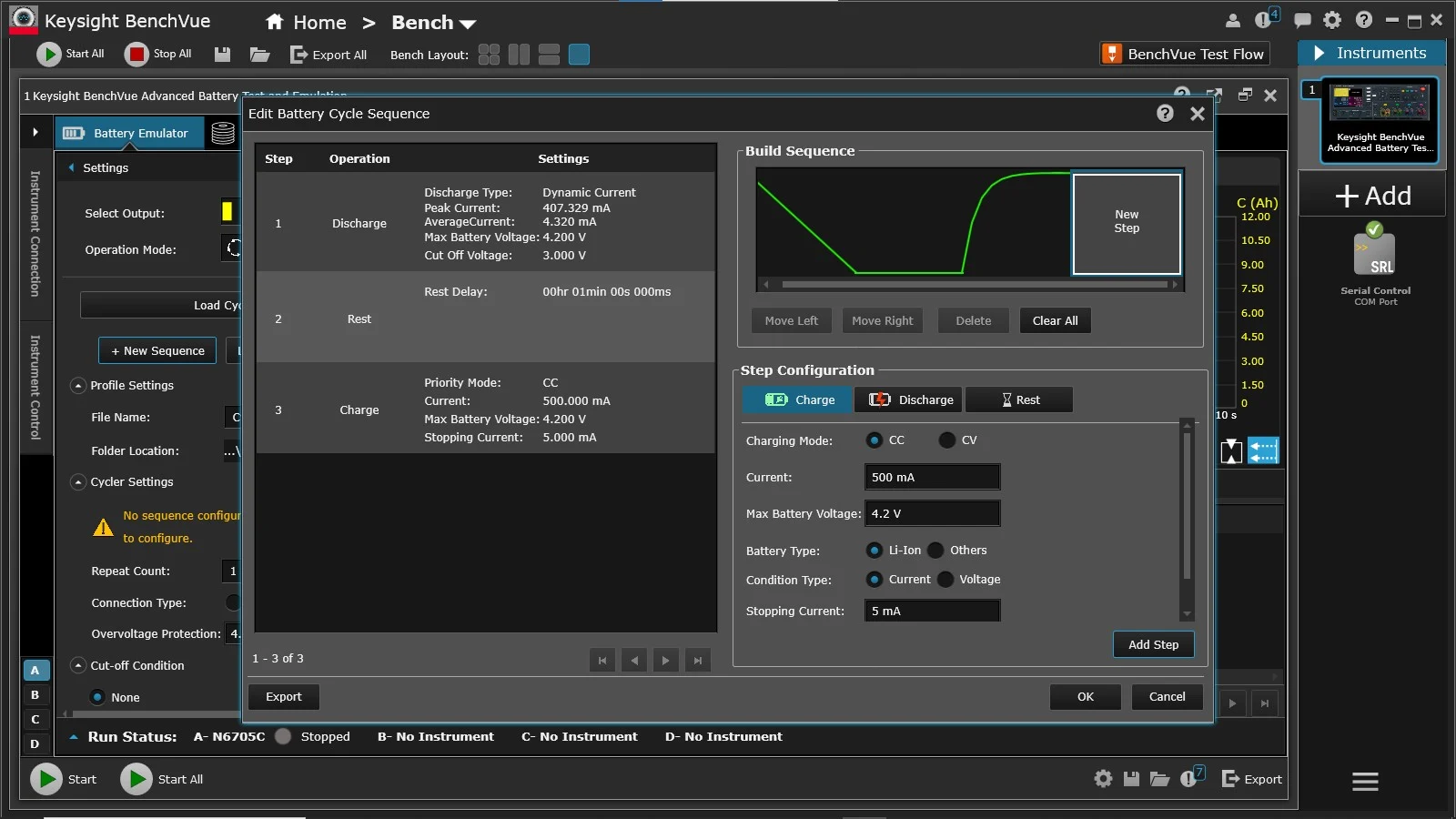Select the Discharge row in step table
This screenshot has height=819, width=1456.
coord(485,223)
